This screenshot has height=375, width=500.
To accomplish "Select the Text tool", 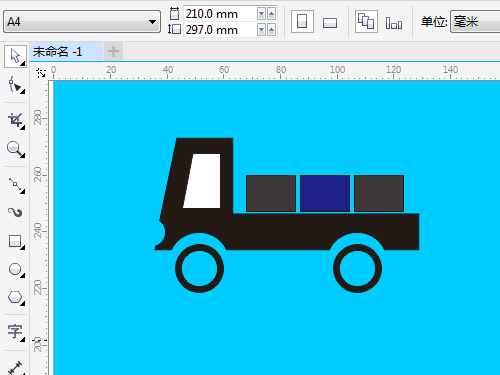I will (15, 332).
